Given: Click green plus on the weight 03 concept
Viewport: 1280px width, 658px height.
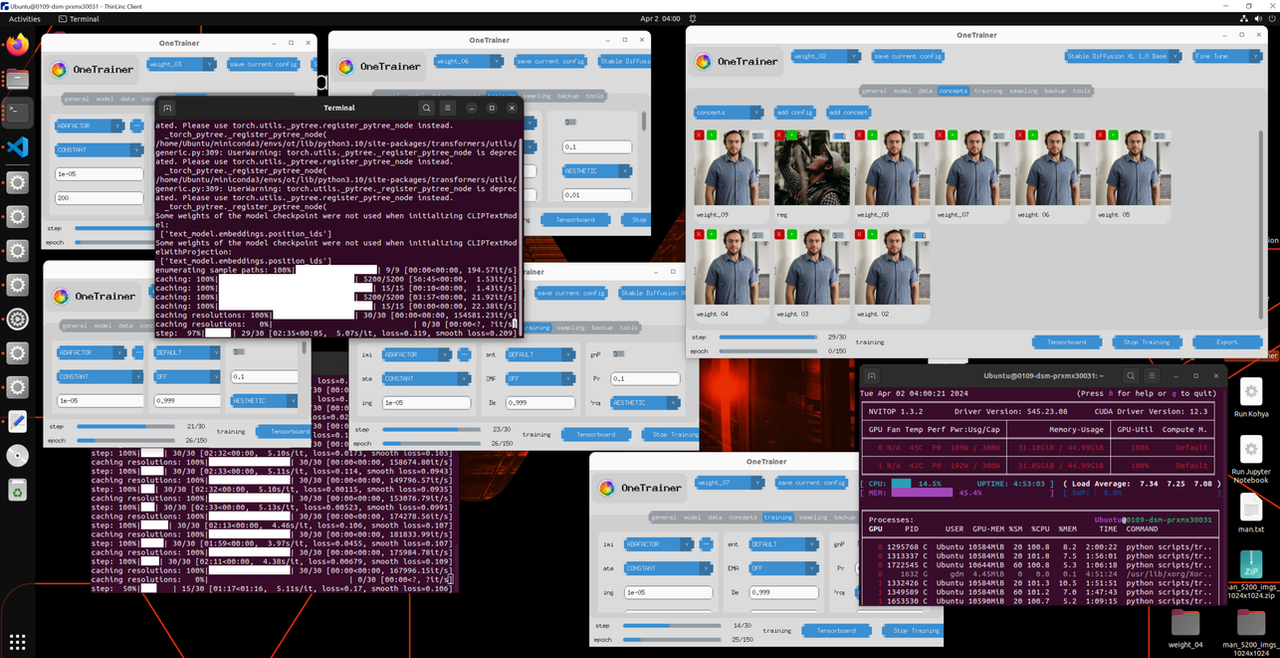Looking at the screenshot, I should pos(791,233).
